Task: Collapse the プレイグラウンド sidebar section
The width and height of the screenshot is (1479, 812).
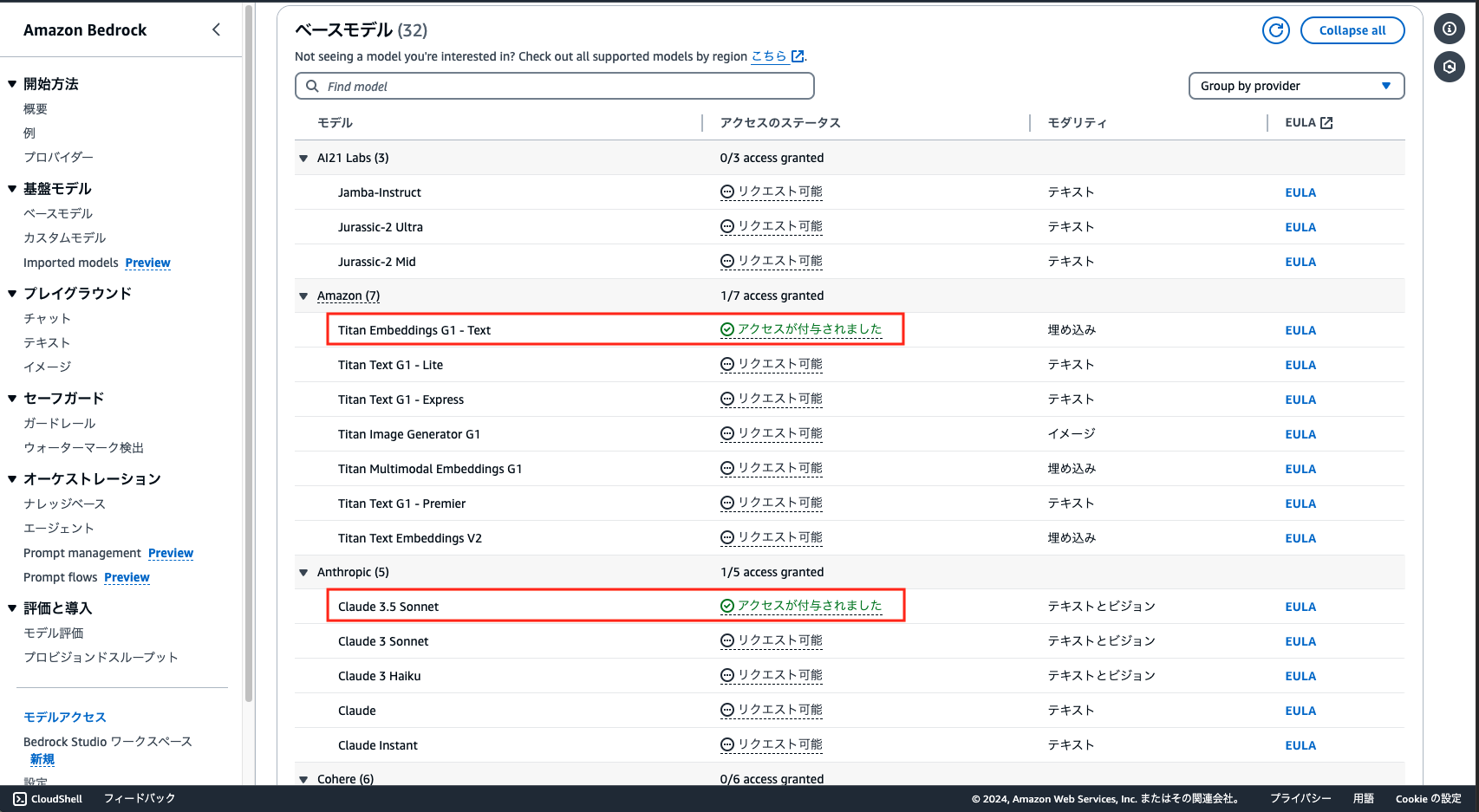Action: tap(12, 294)
